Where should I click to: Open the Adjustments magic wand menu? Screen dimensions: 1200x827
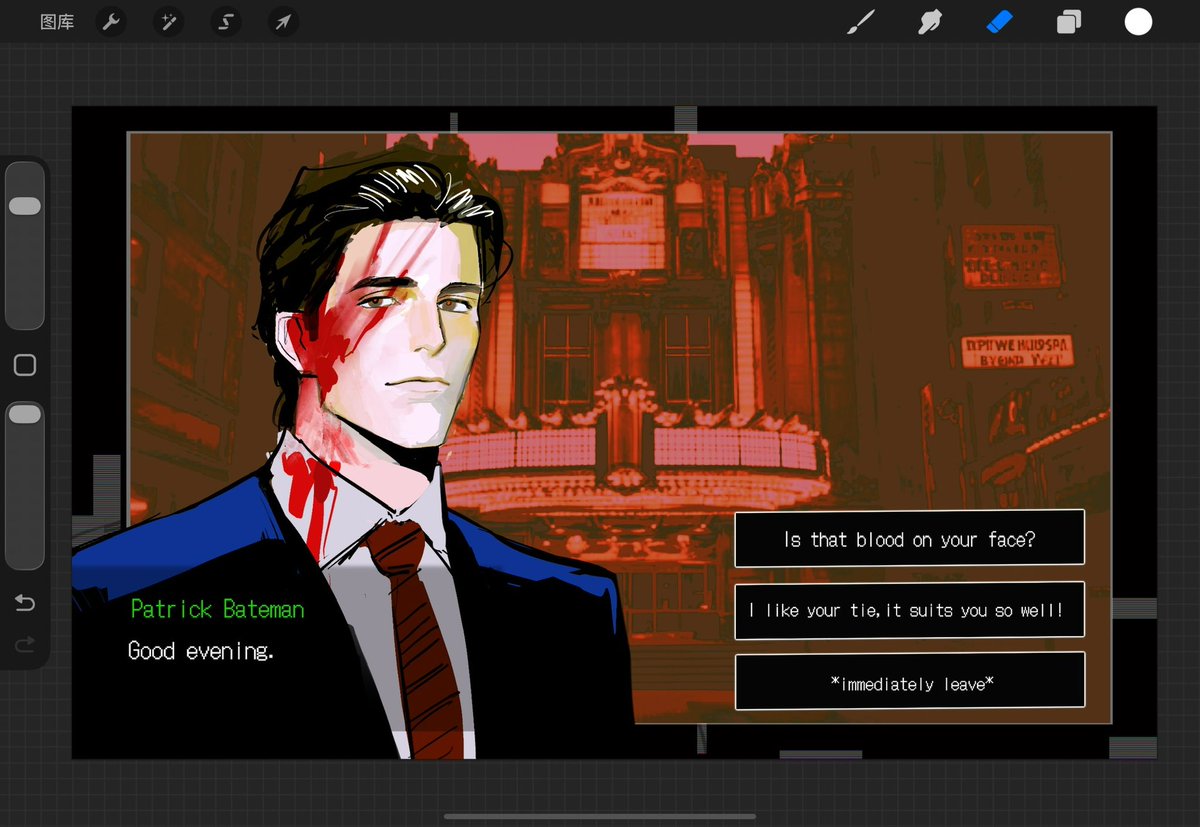(168, 22)
